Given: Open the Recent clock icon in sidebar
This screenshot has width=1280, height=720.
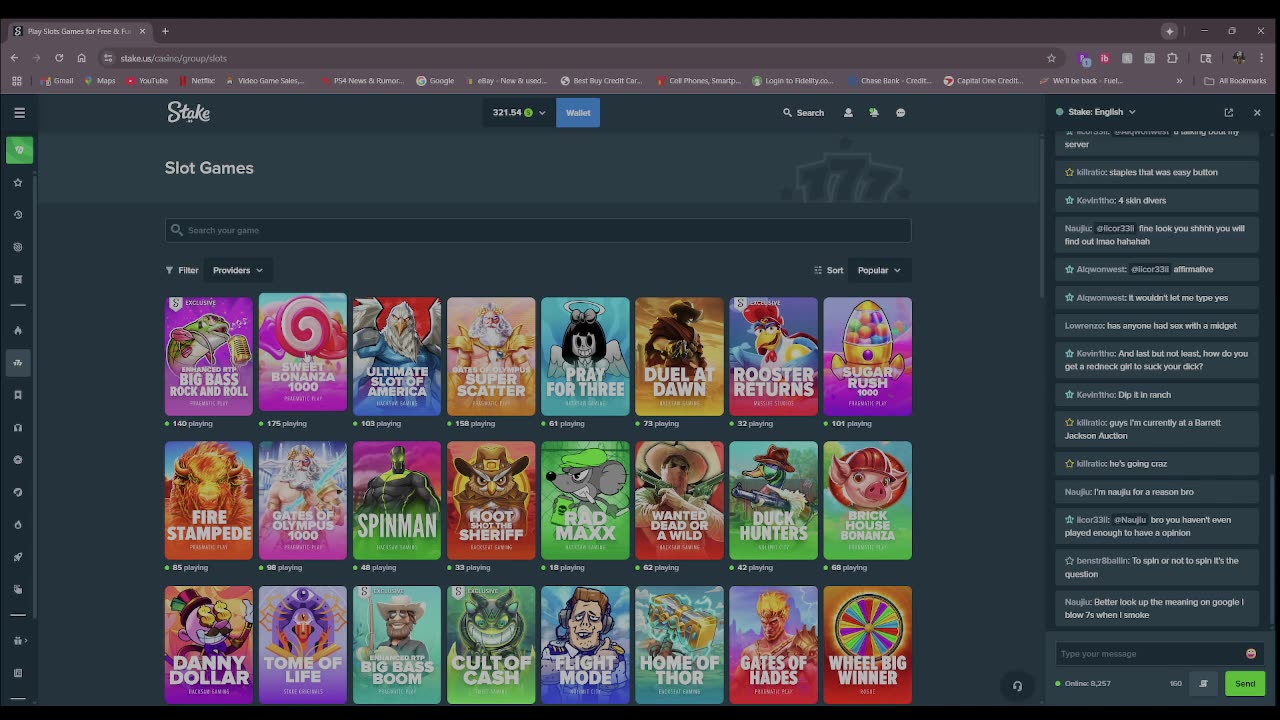Looking at the screenshot, I should pos(17,215).
